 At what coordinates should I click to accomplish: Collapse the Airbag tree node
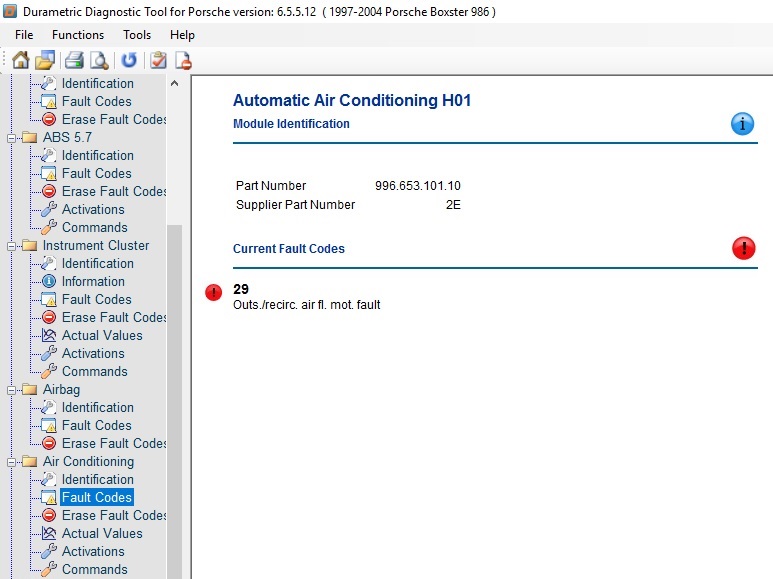11,390
